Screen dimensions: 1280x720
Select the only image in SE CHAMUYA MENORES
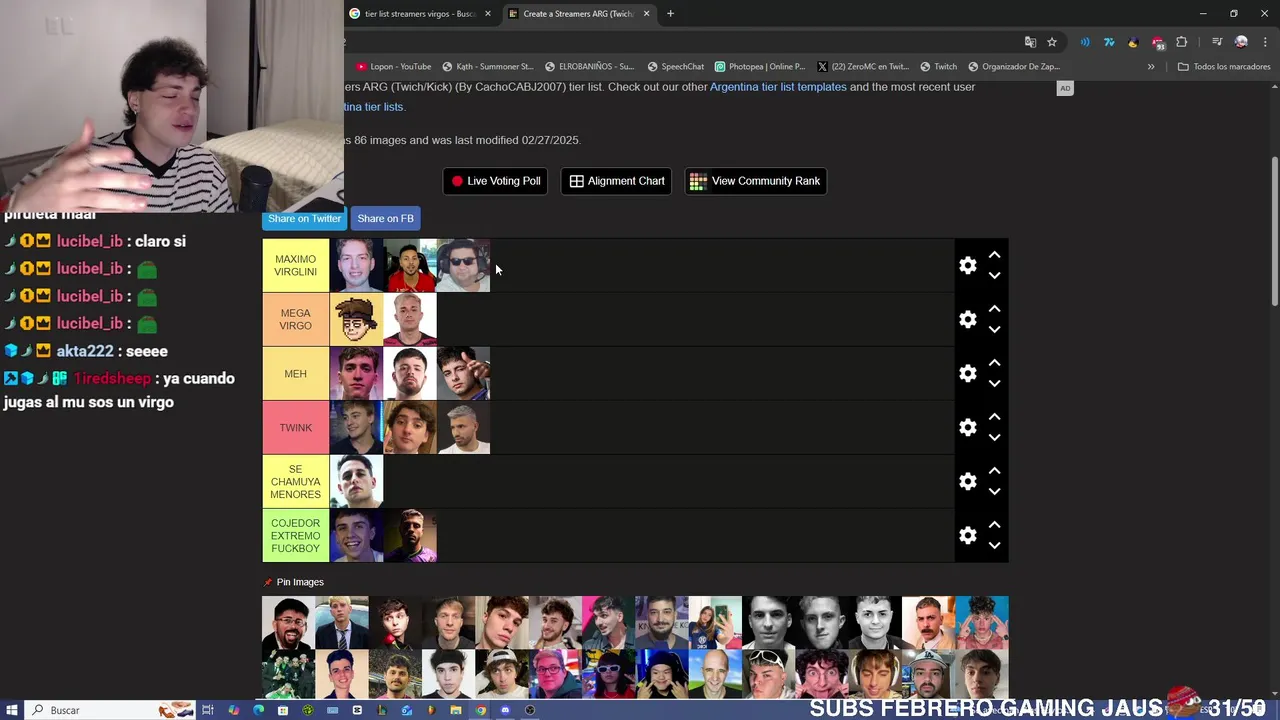pos(357,482)
